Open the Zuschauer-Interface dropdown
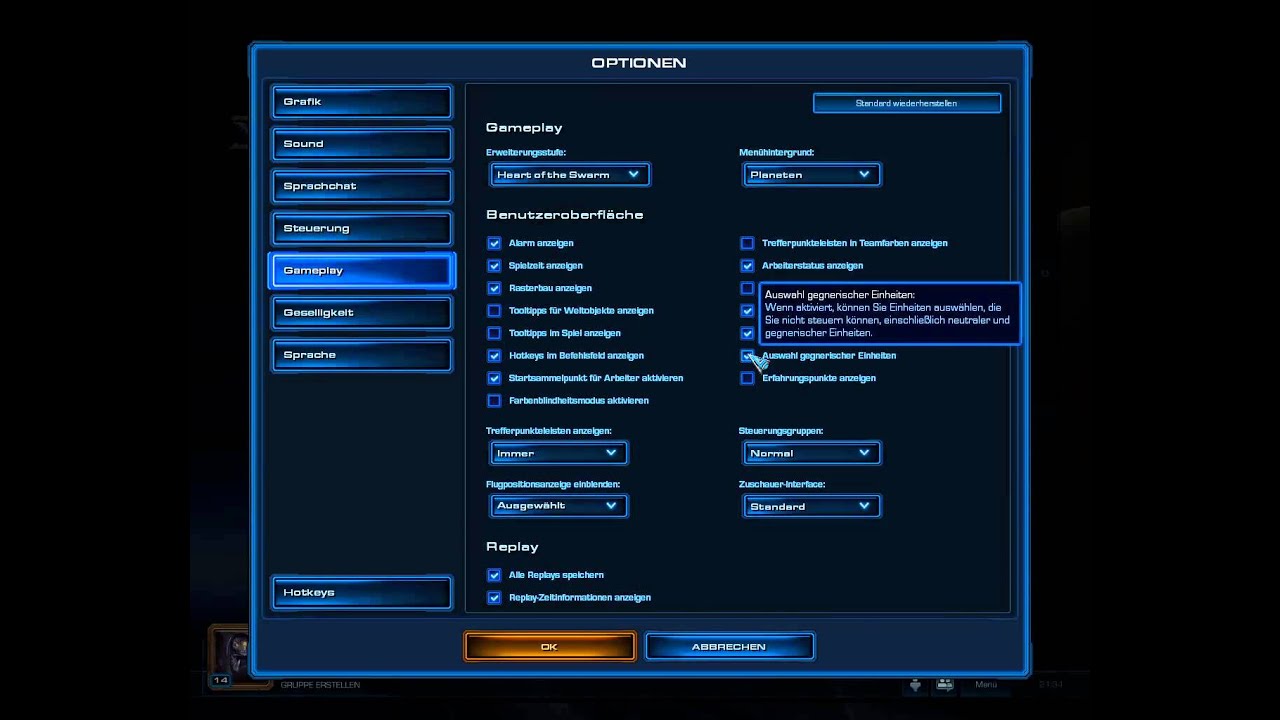This screenshot has width=1280, height=720. tap(812, 506)
